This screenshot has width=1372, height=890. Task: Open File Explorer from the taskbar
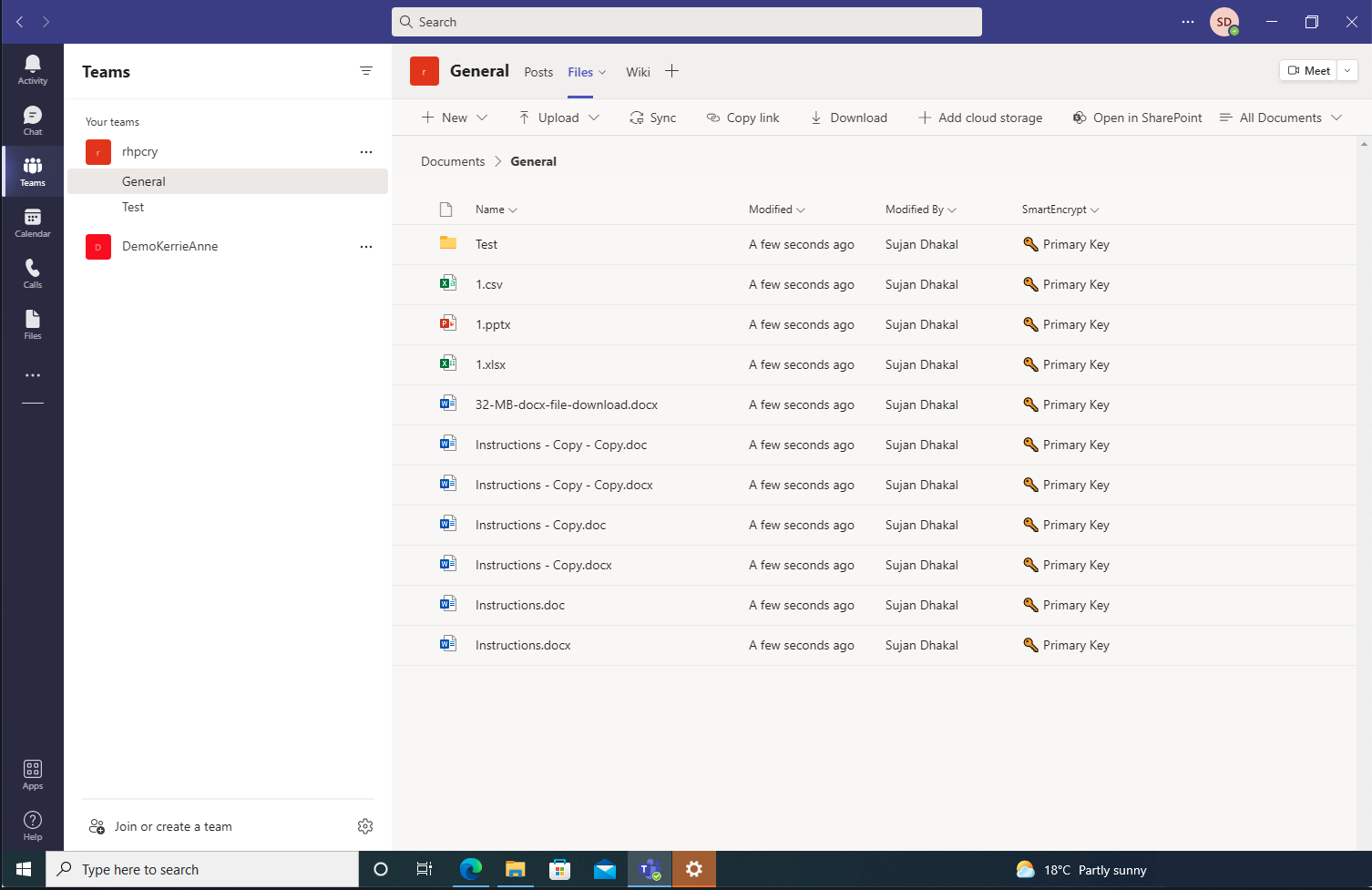point(516,869)
